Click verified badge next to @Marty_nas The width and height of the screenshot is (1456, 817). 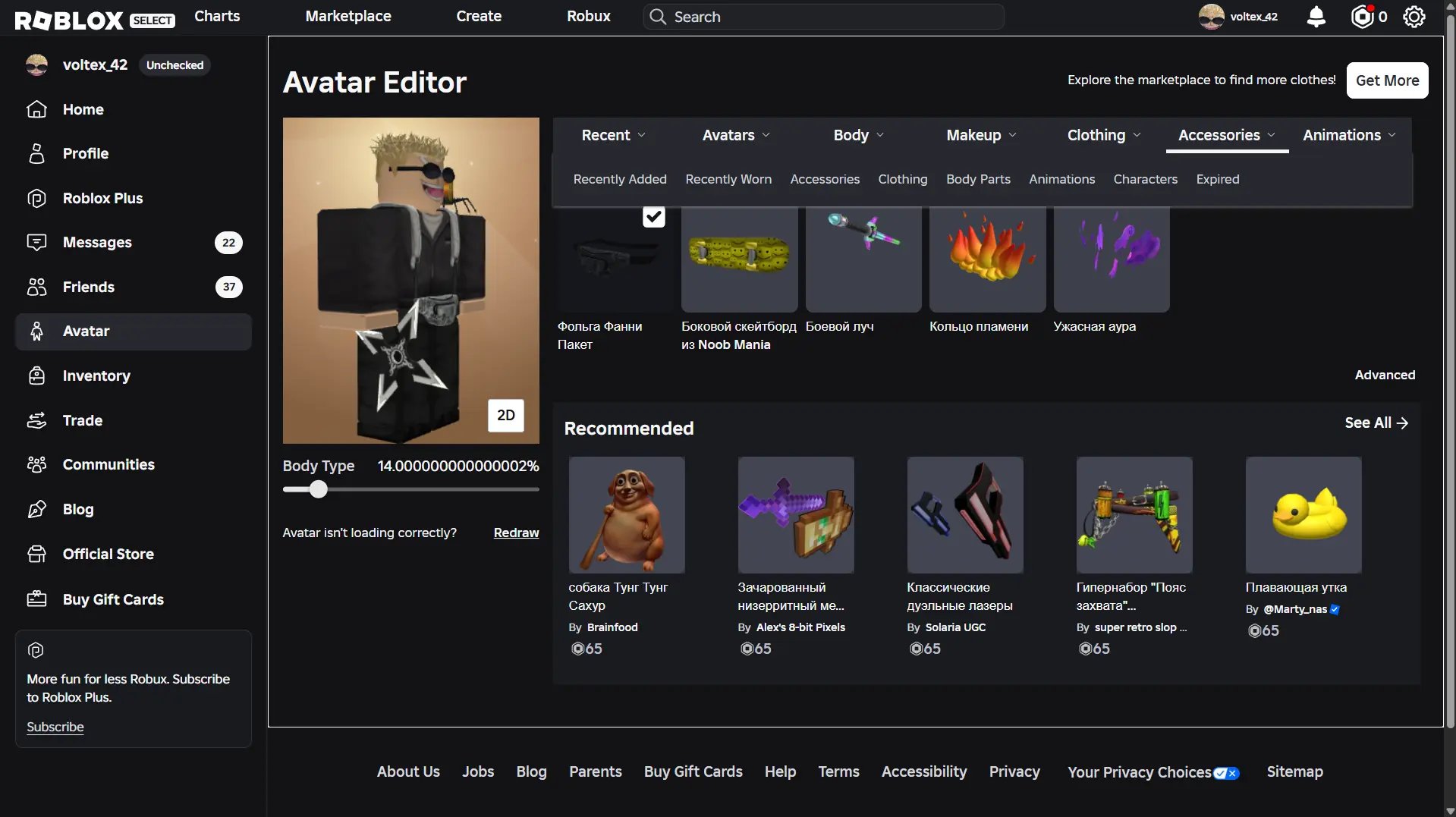(1335, 609)
